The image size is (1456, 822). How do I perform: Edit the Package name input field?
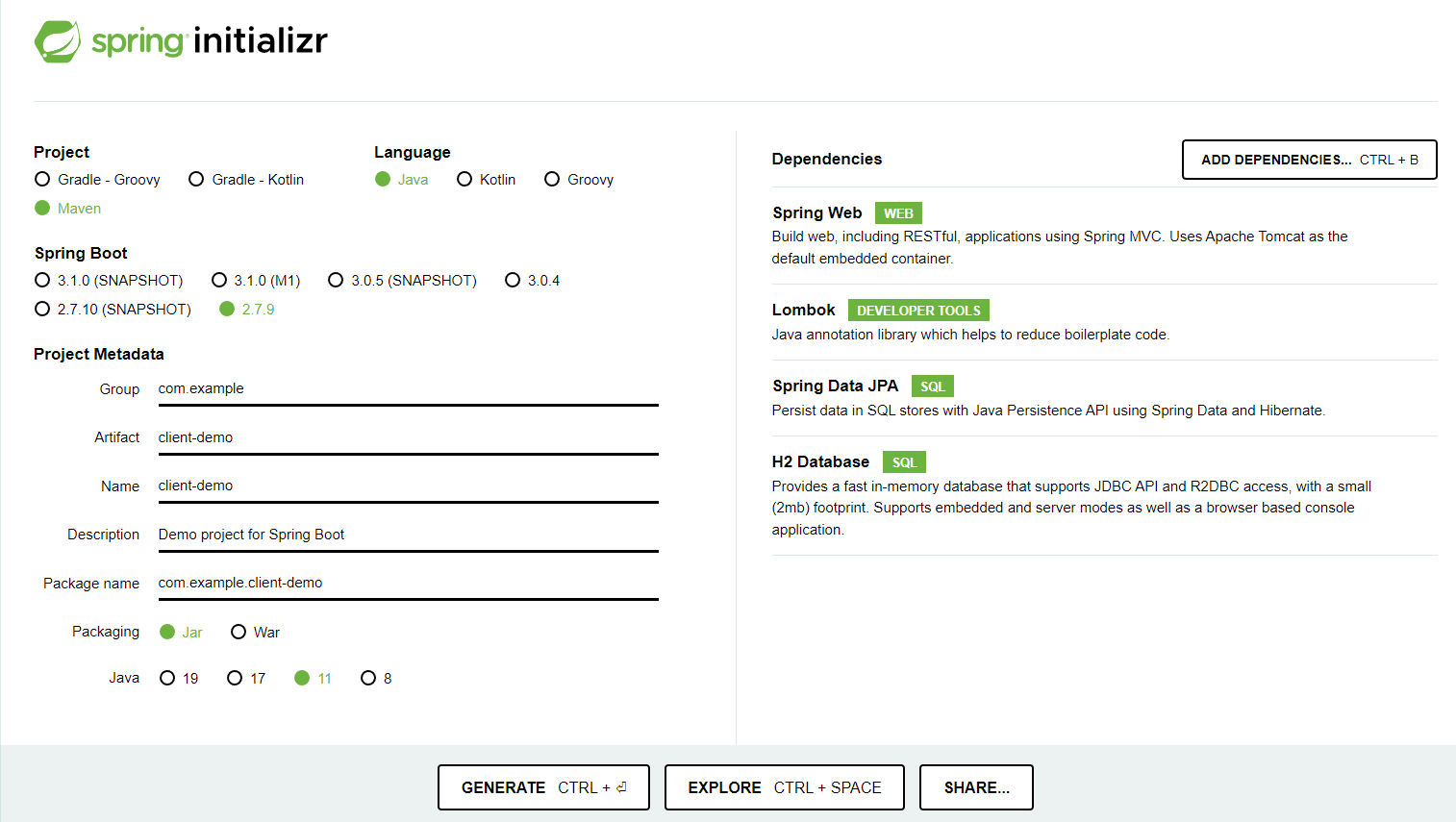coord(408,583)
